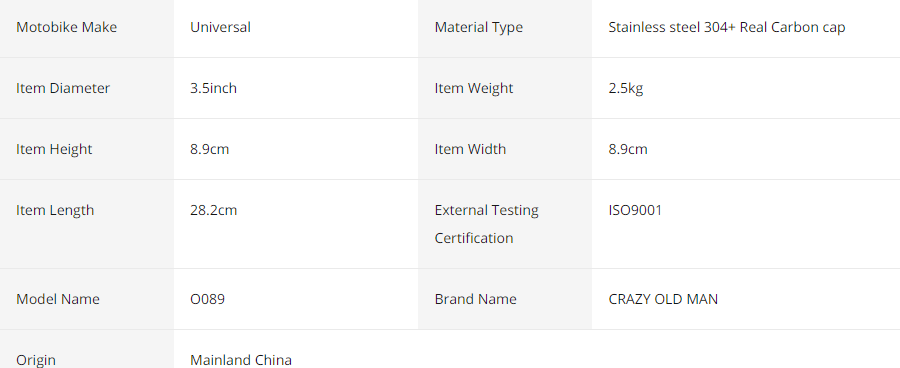Click the Item Width label
This screenshot has width=900, height=368.
[470, 149]
